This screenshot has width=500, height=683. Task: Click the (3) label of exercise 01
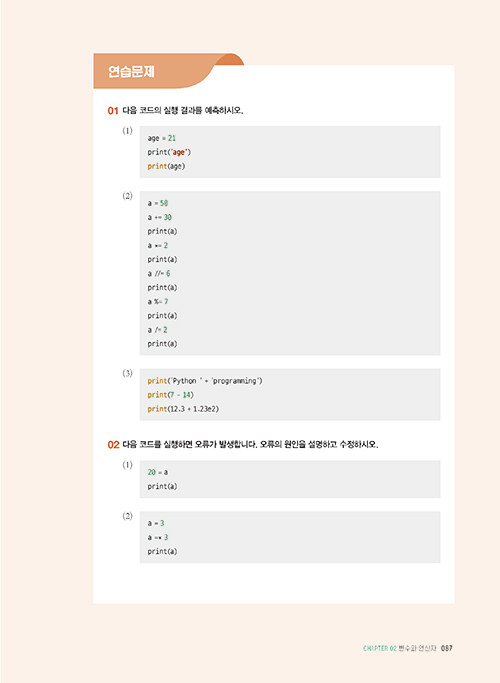pyautogui.click(x=127, y=373)
